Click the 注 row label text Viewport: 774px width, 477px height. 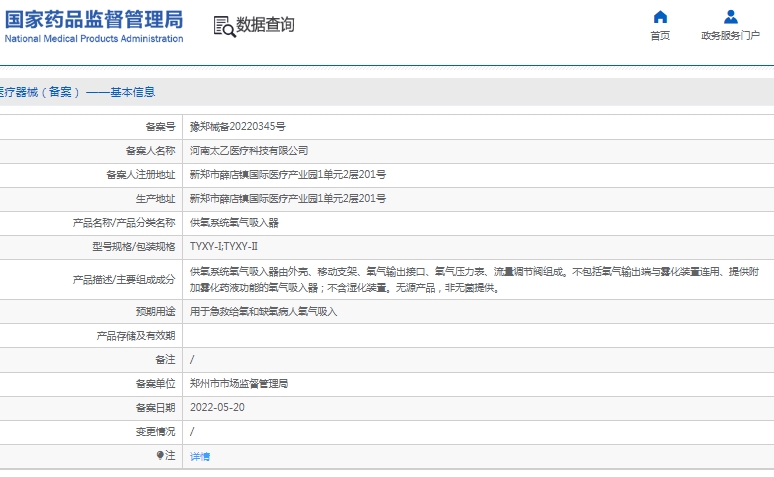[x=170, y=455]
